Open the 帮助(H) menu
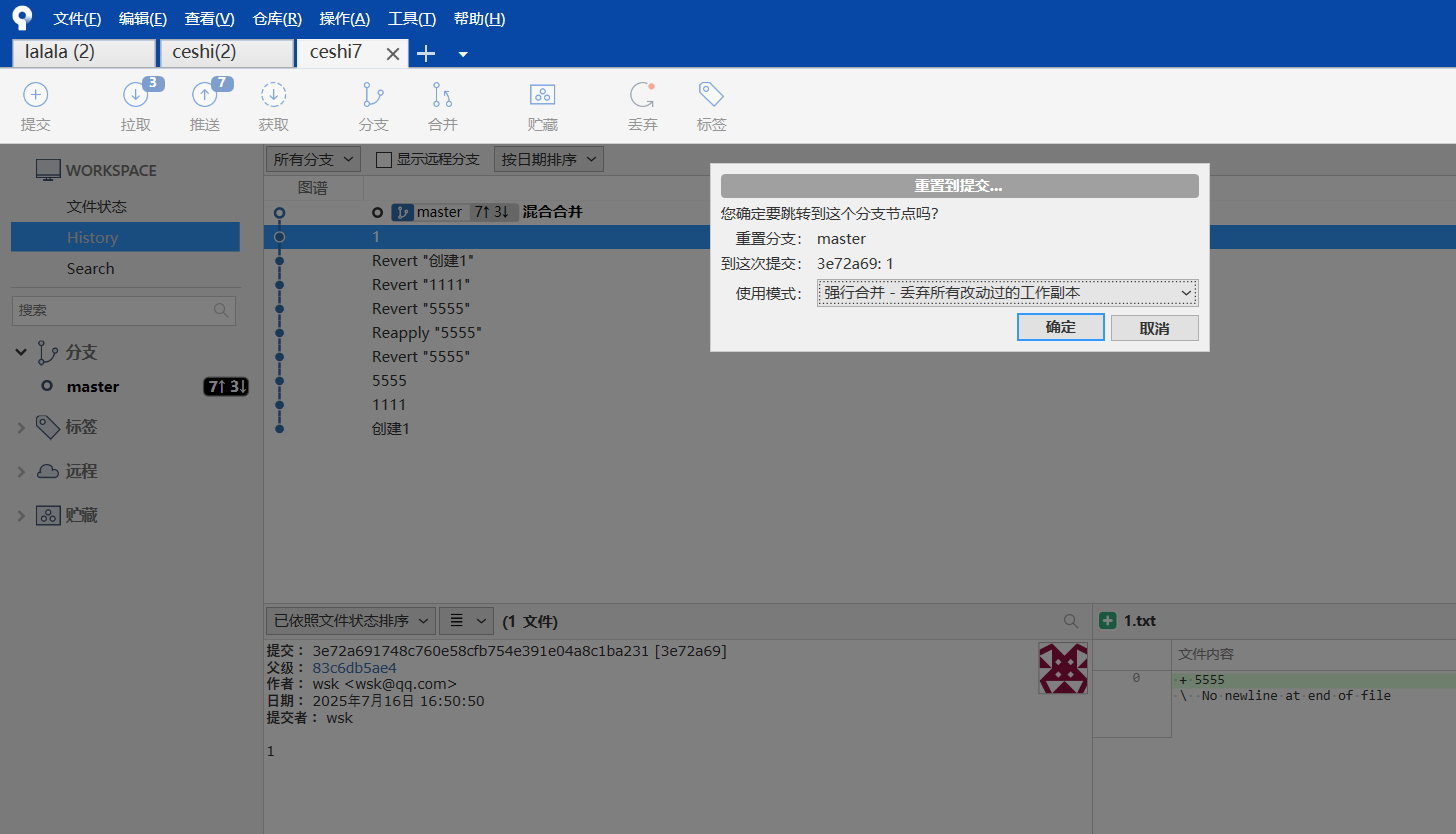1456x834 pixels. tap(480, 19)
